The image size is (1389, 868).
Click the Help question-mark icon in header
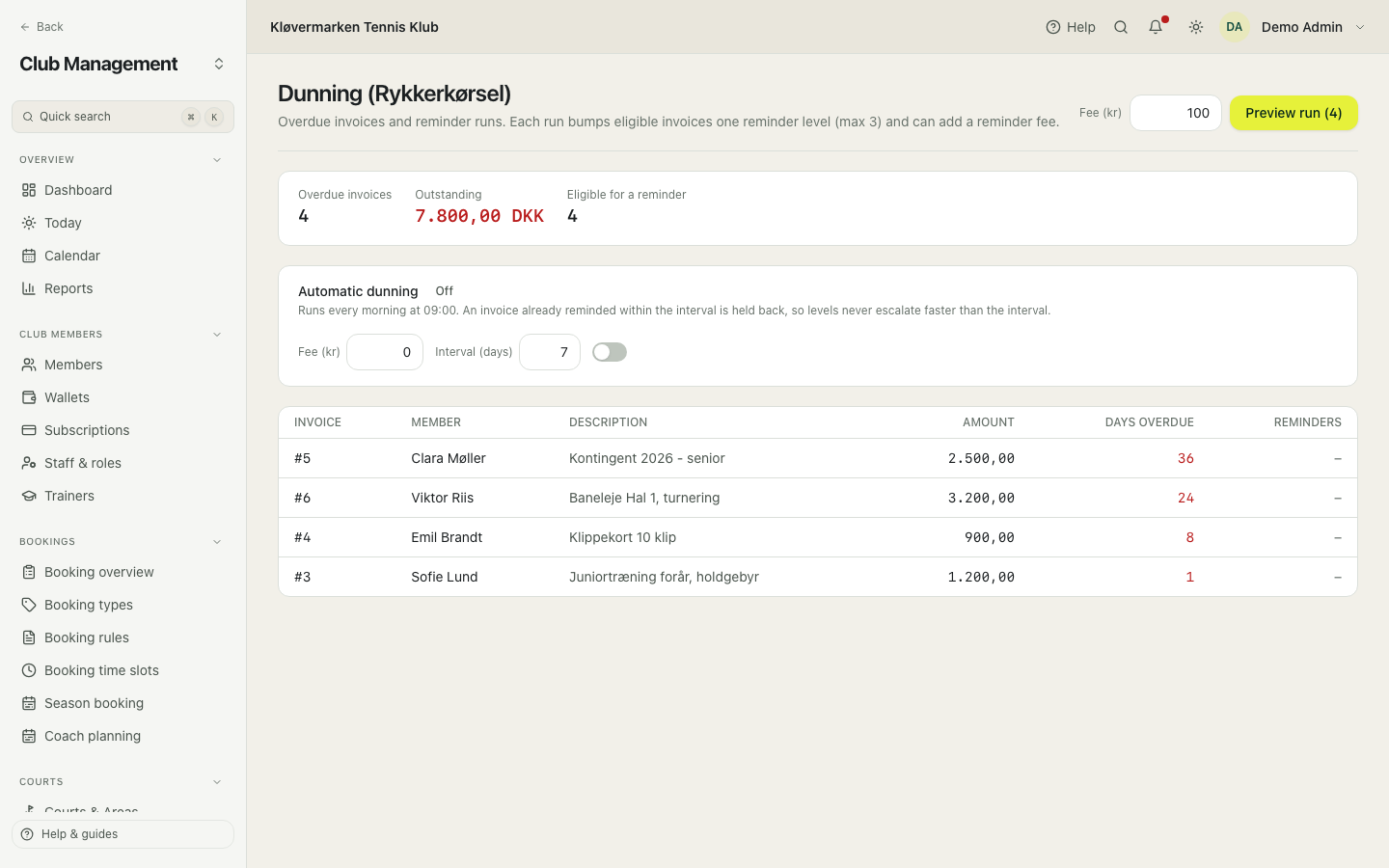(1053, 27)
